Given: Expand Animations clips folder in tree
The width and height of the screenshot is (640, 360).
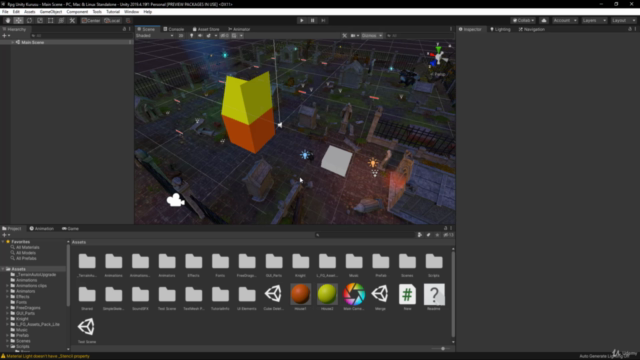Looking at the screenshot, I should point(7,286).
